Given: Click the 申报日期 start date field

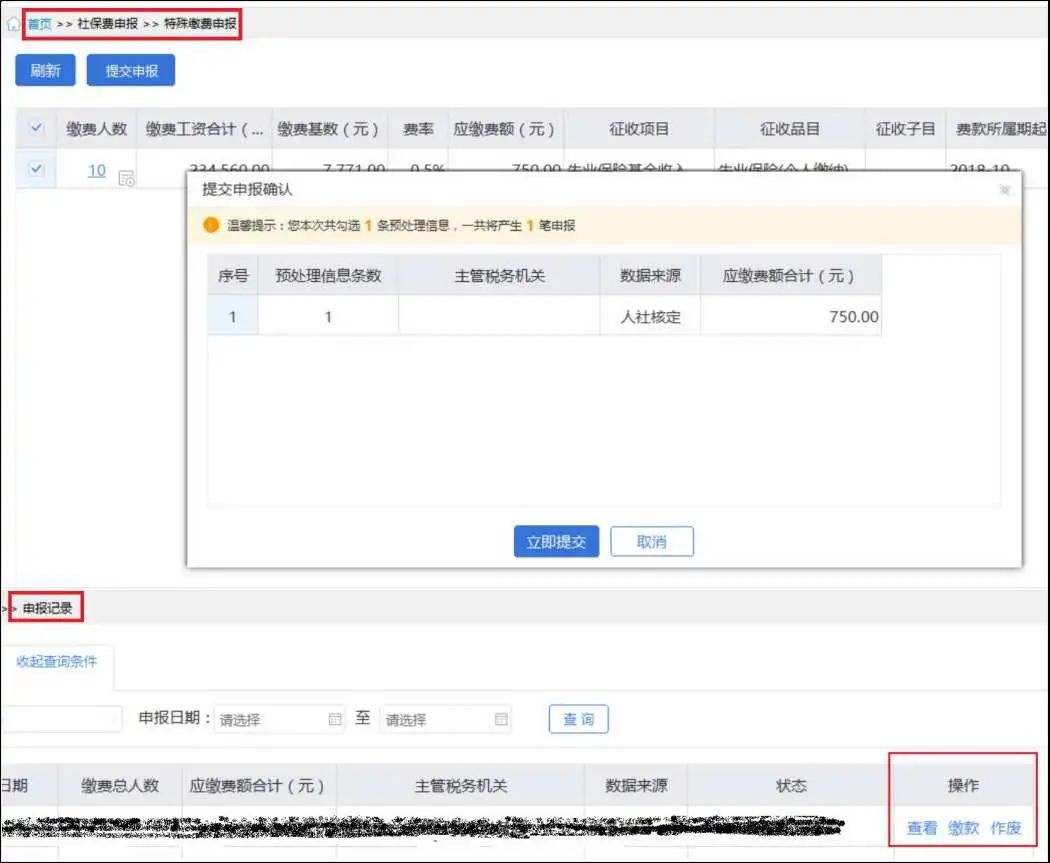Looking at the screenshot, I should 279,720.
